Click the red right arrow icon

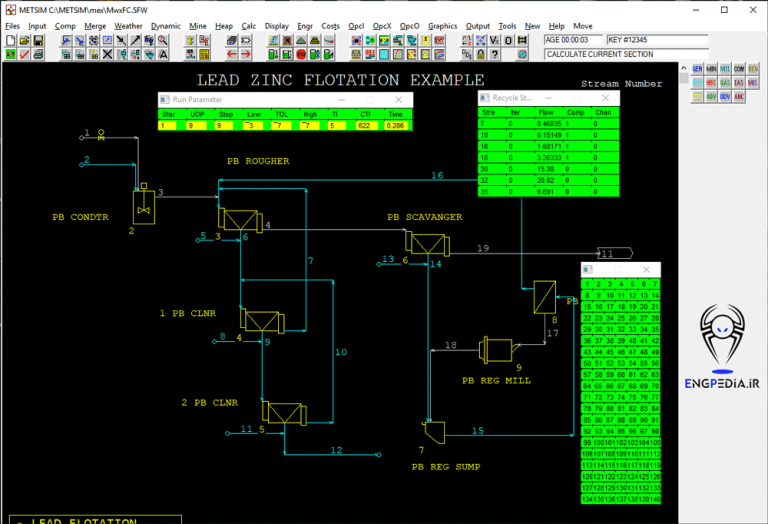click(x=245, y=54)
